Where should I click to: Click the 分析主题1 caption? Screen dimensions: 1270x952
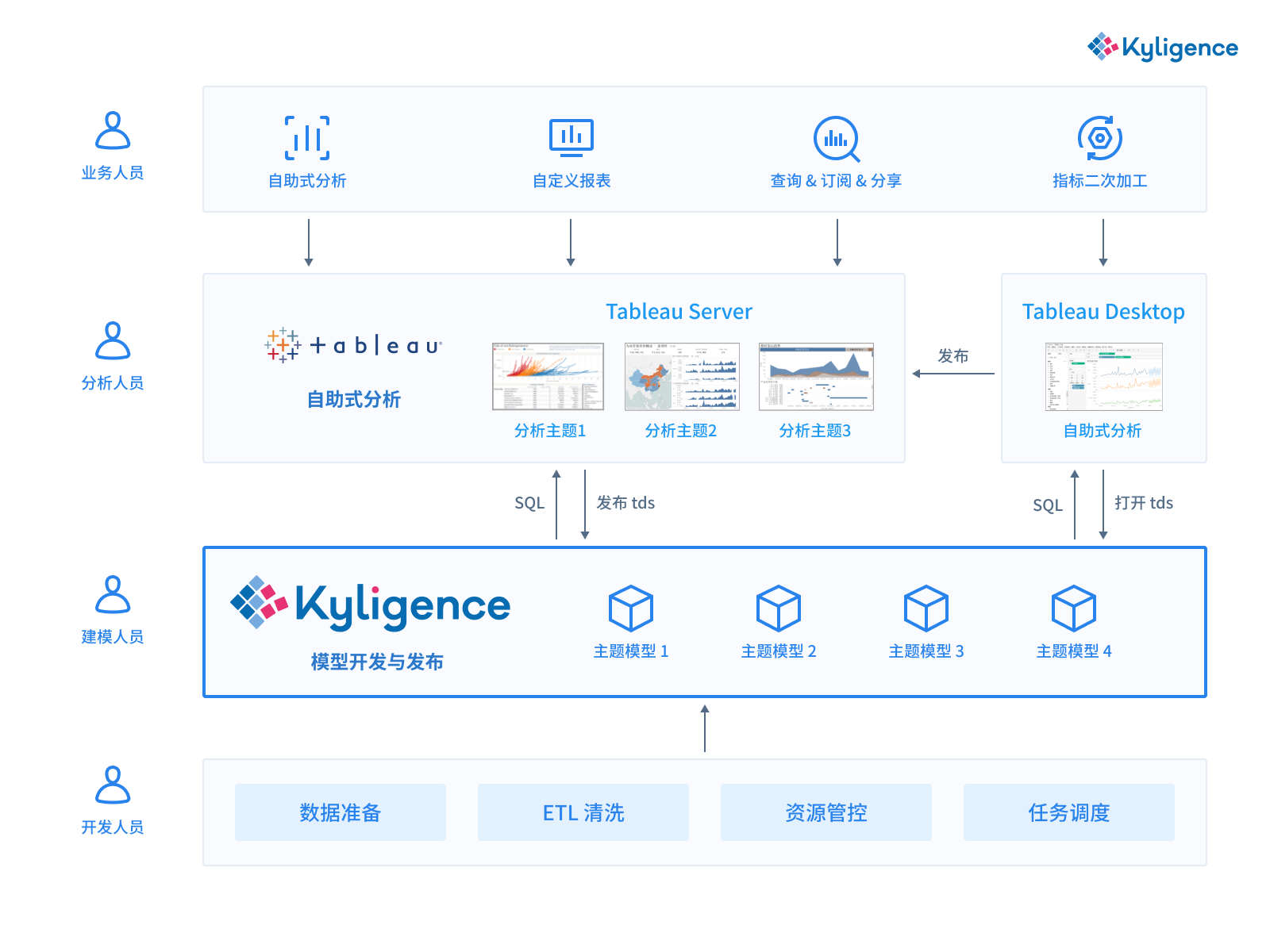click(x=550, y=431)
